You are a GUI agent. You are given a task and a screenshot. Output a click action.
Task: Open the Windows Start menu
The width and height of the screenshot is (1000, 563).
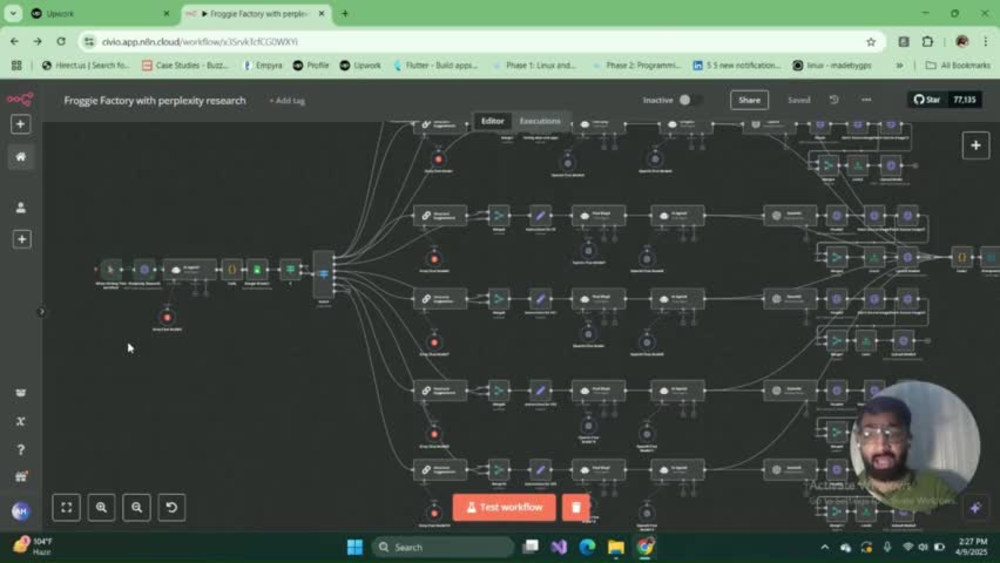[x=355, y=547]
